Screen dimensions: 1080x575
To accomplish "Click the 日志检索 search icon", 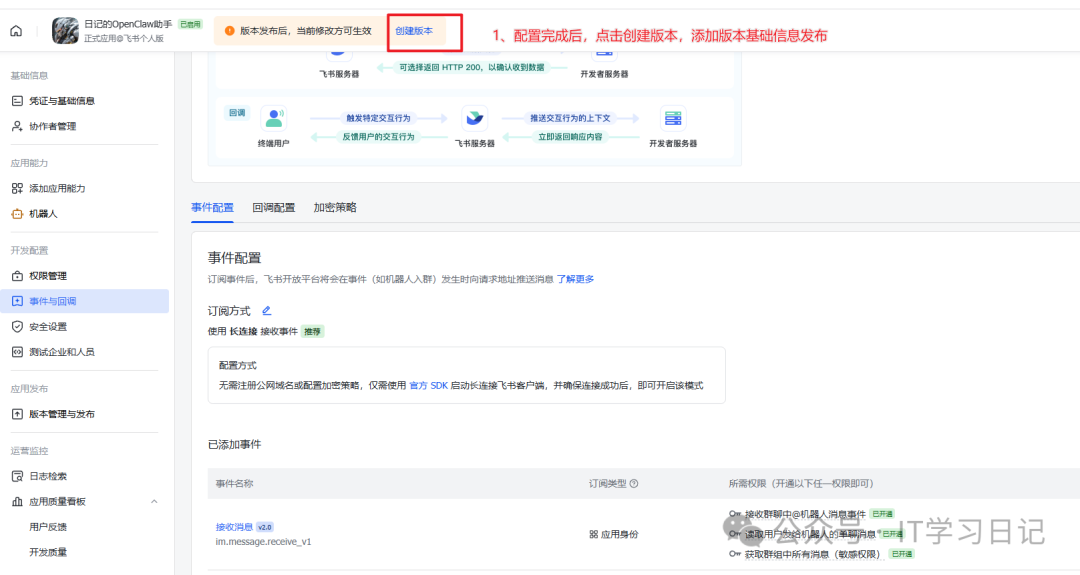I will (x=17, y=476).
